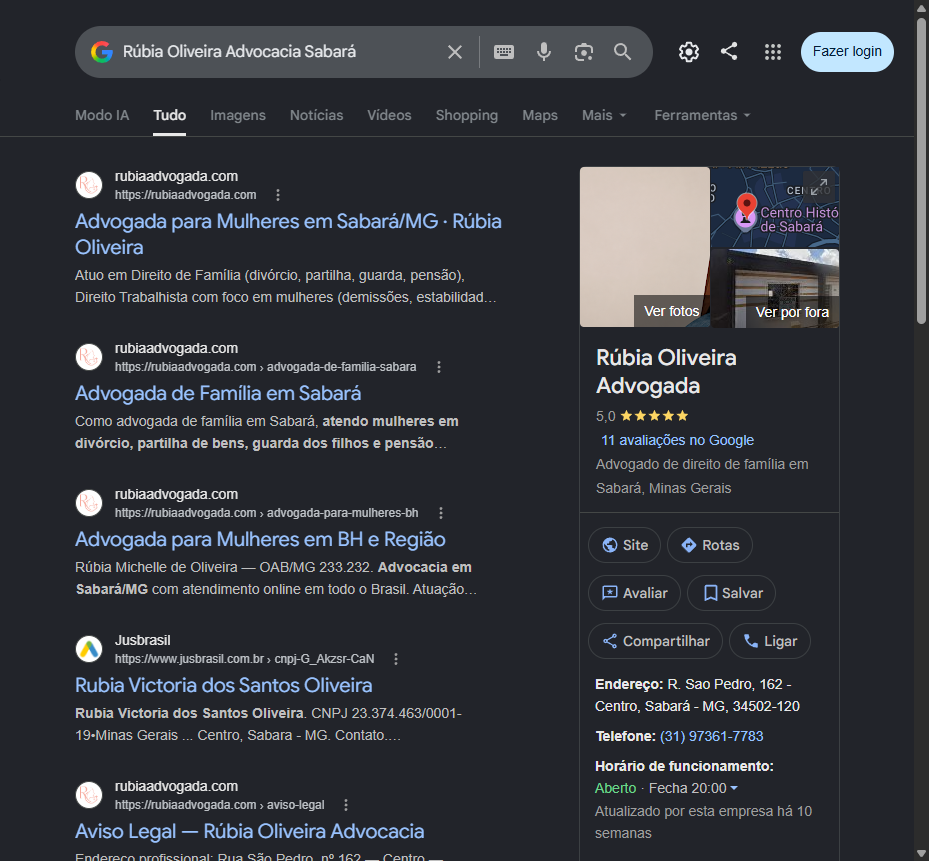Open quick settings gear icon
The width and height of the screenshot is (929, 861).
click(x=688, y=52)
